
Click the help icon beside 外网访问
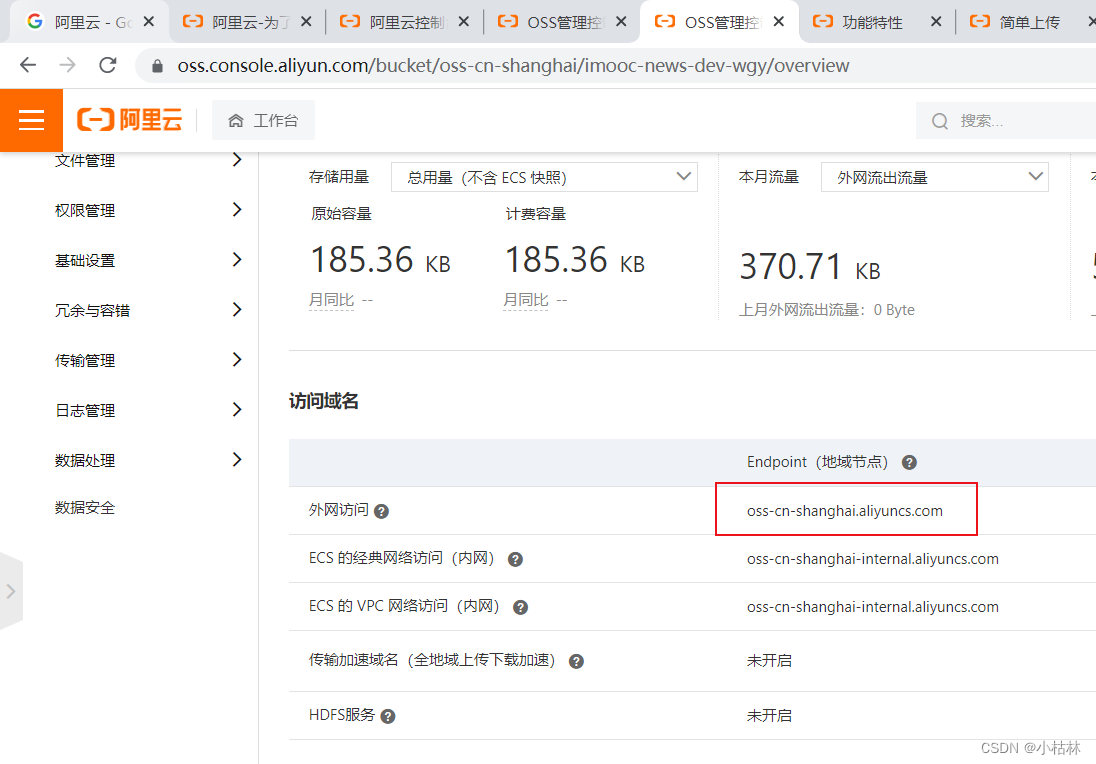[381, 511]
